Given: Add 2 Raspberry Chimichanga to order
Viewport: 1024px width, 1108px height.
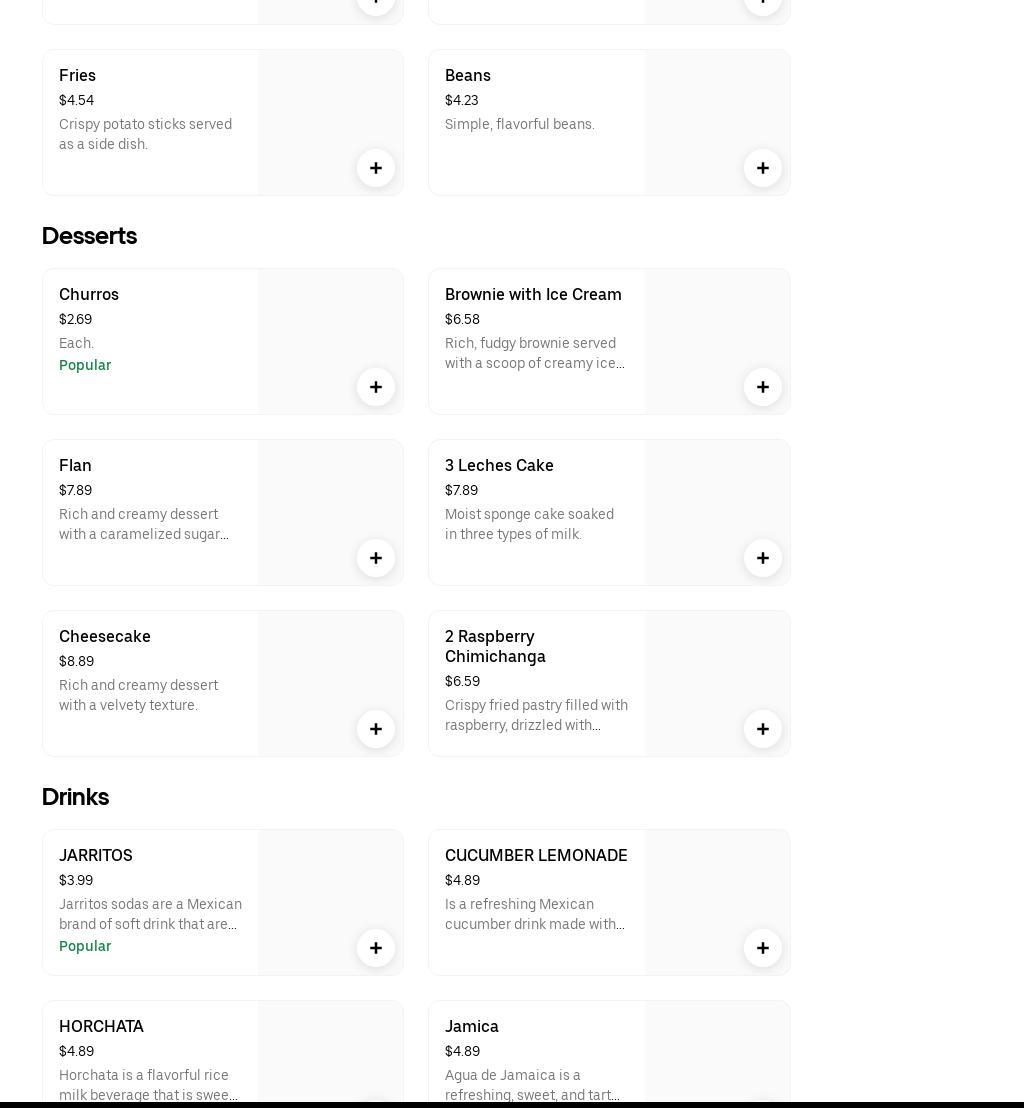Looking at the screenshot, I should point(762,729).
